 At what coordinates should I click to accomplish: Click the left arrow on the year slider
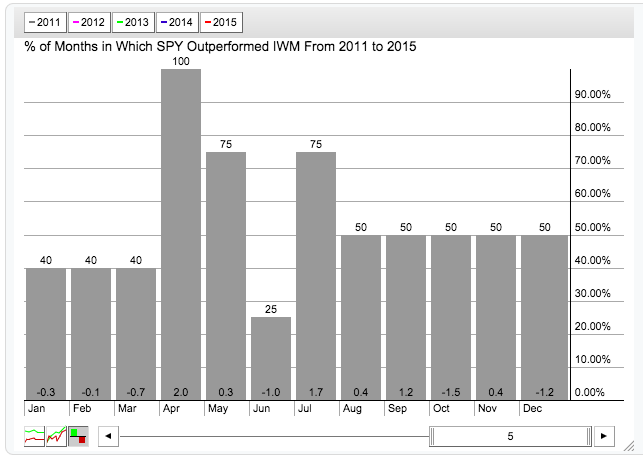click(x=108, y=436)
